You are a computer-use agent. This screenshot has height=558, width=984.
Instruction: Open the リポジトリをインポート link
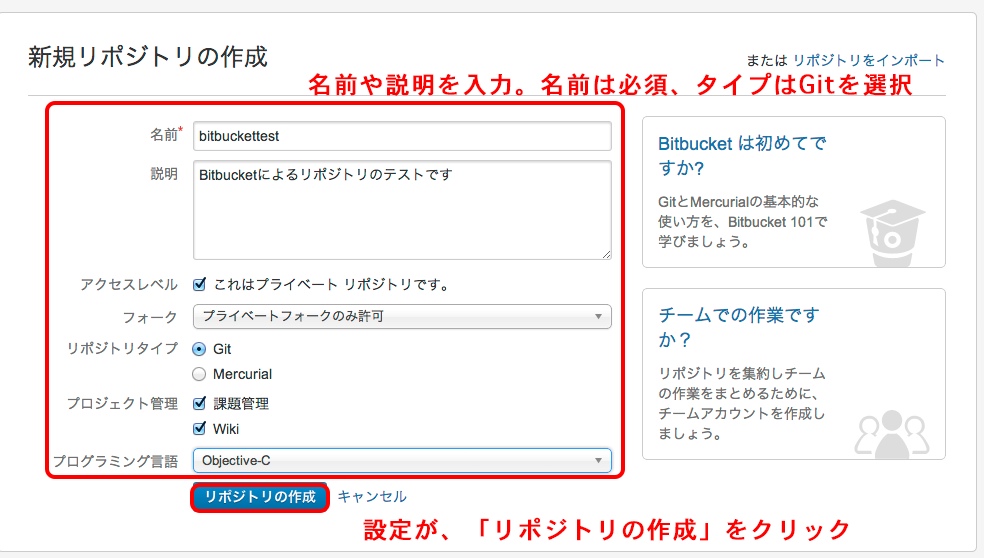coord(869,60)
